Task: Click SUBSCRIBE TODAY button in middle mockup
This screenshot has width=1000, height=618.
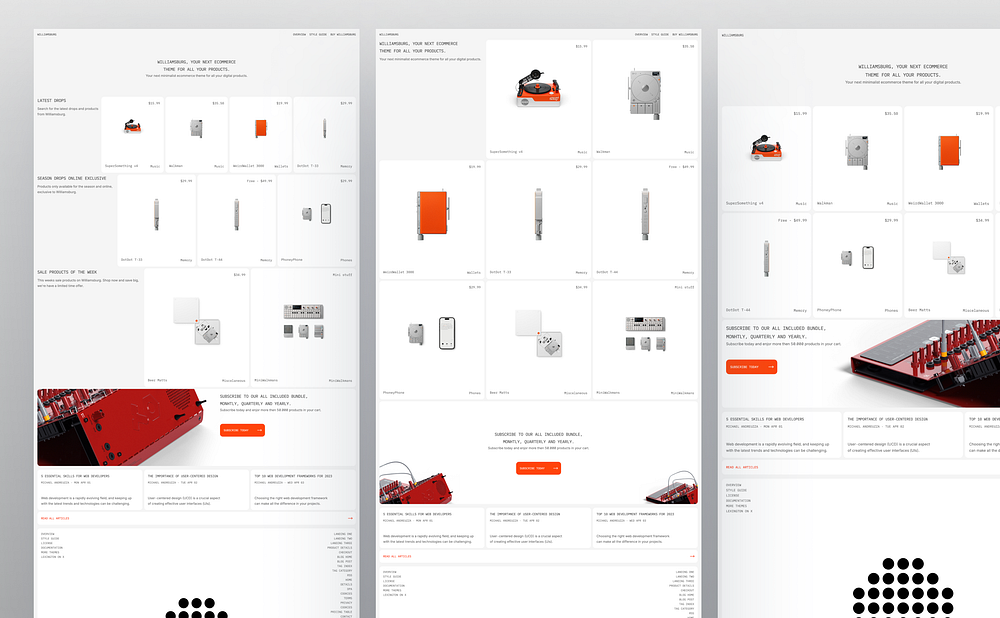Action: (538, 468)
